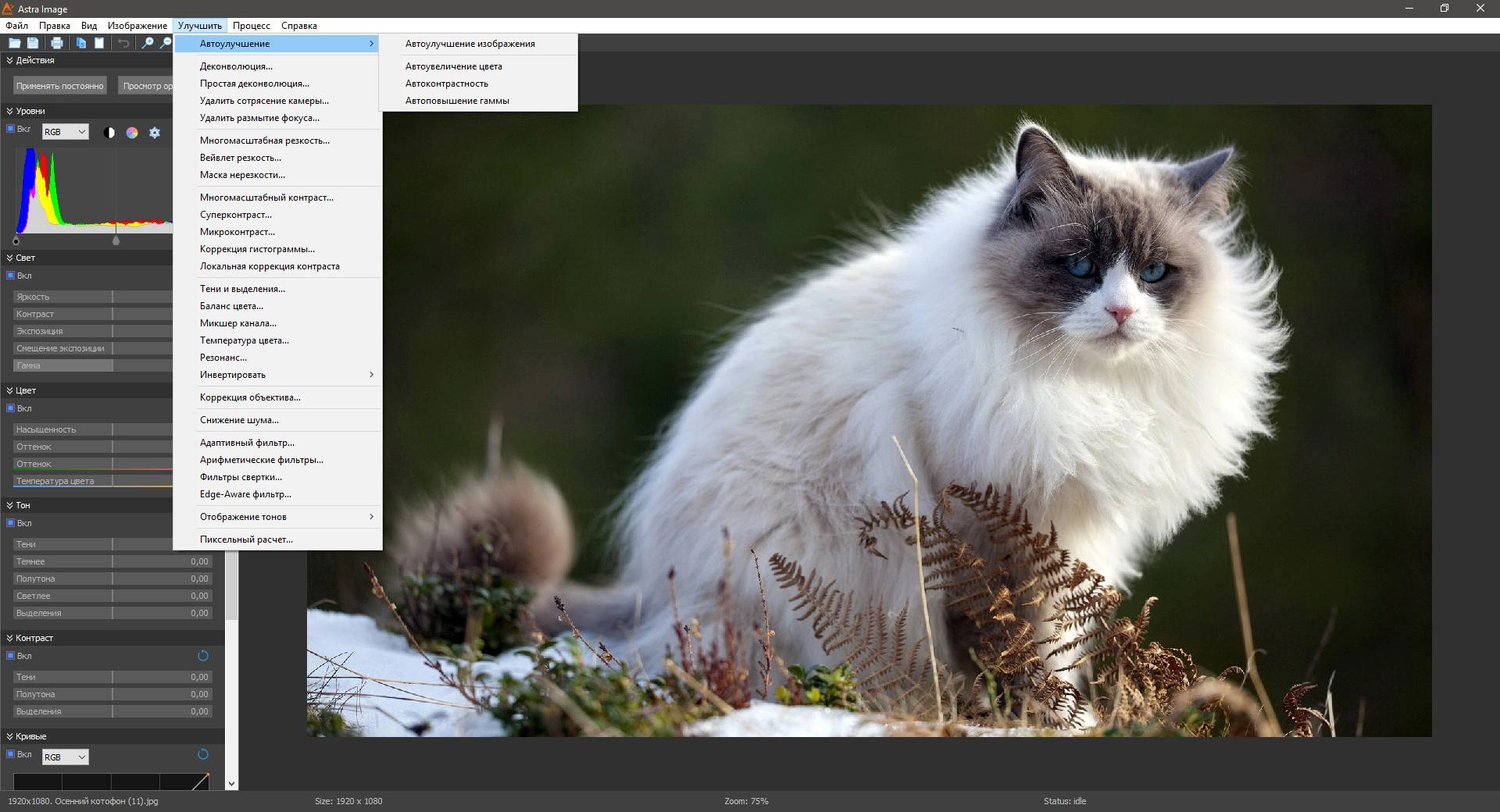Reset the Contrast panel with circular arrow icon
Screen dimensions: 1500x812
(203, 656)
